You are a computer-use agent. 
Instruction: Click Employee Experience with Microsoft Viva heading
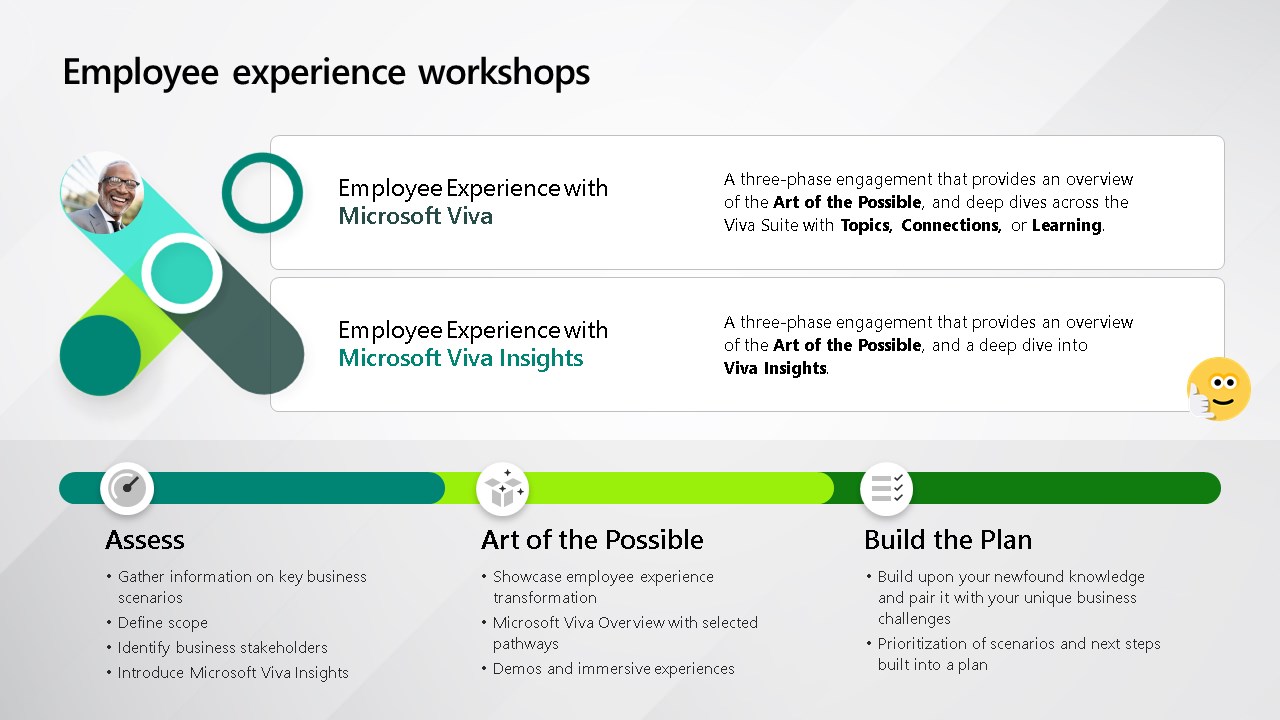click(473, 202)
